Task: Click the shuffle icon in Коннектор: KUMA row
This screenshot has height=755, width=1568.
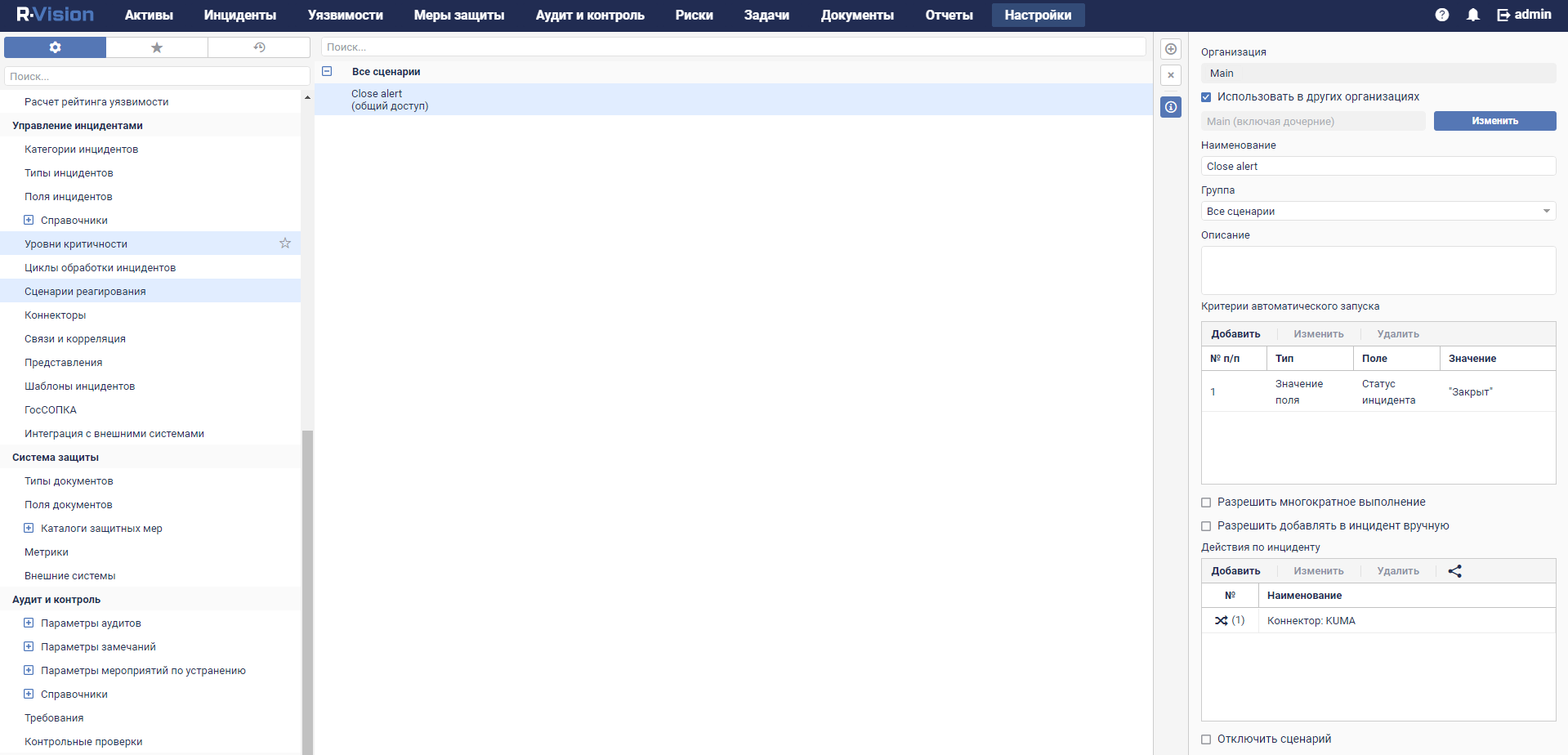Action: pos(1221,621)
